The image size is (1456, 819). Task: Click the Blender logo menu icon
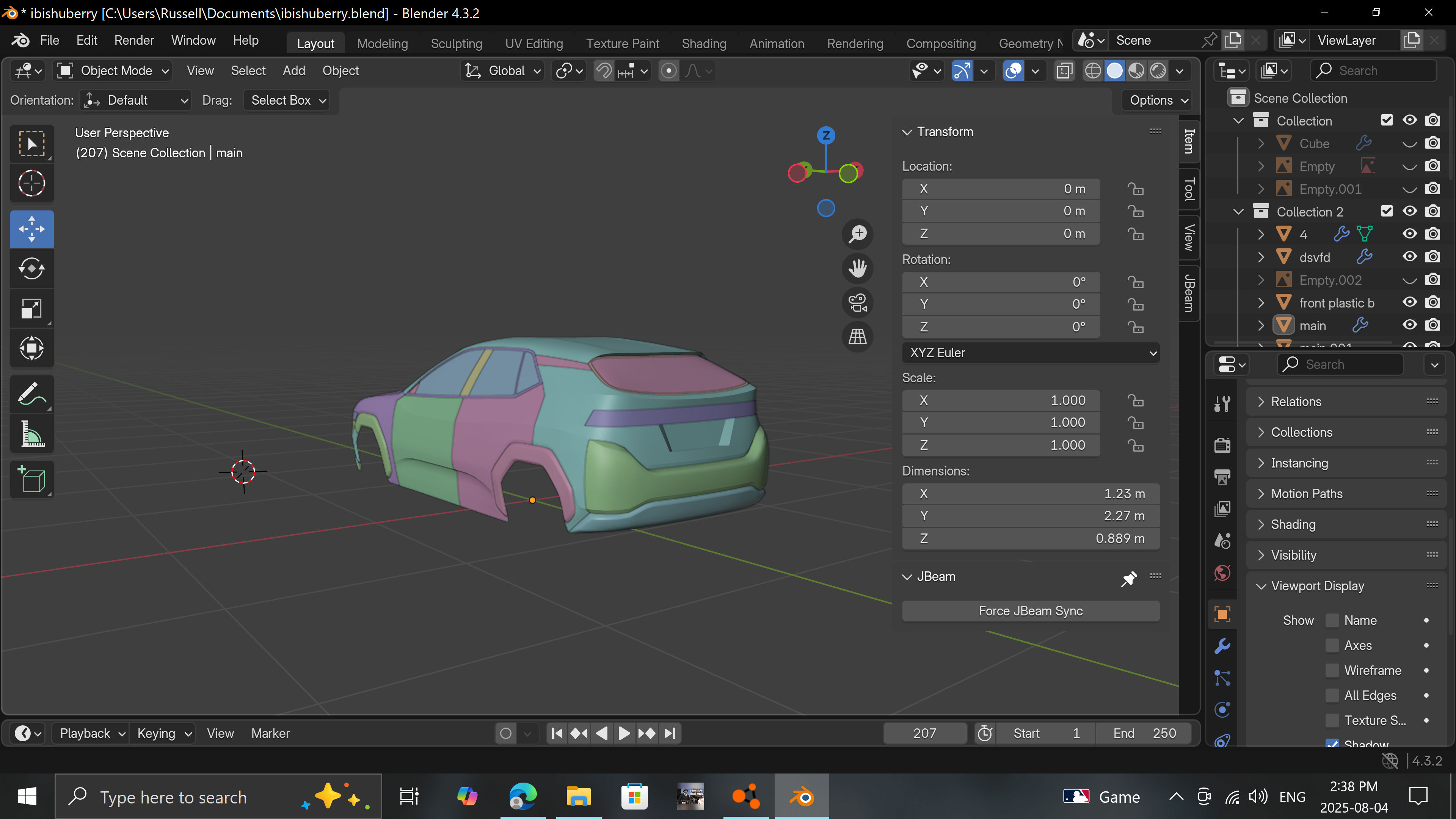point(21,40)
